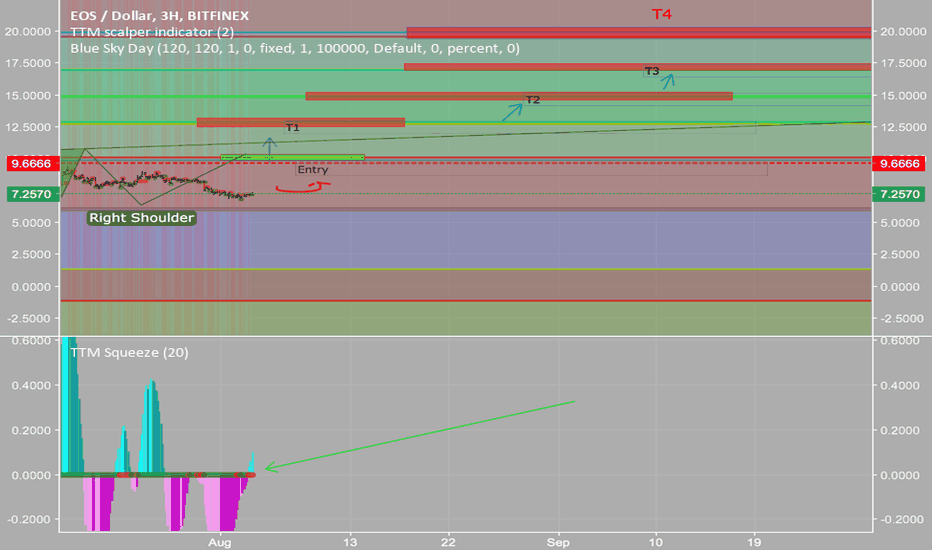Click 12.5000 on the right price axis

pos(903,127)
